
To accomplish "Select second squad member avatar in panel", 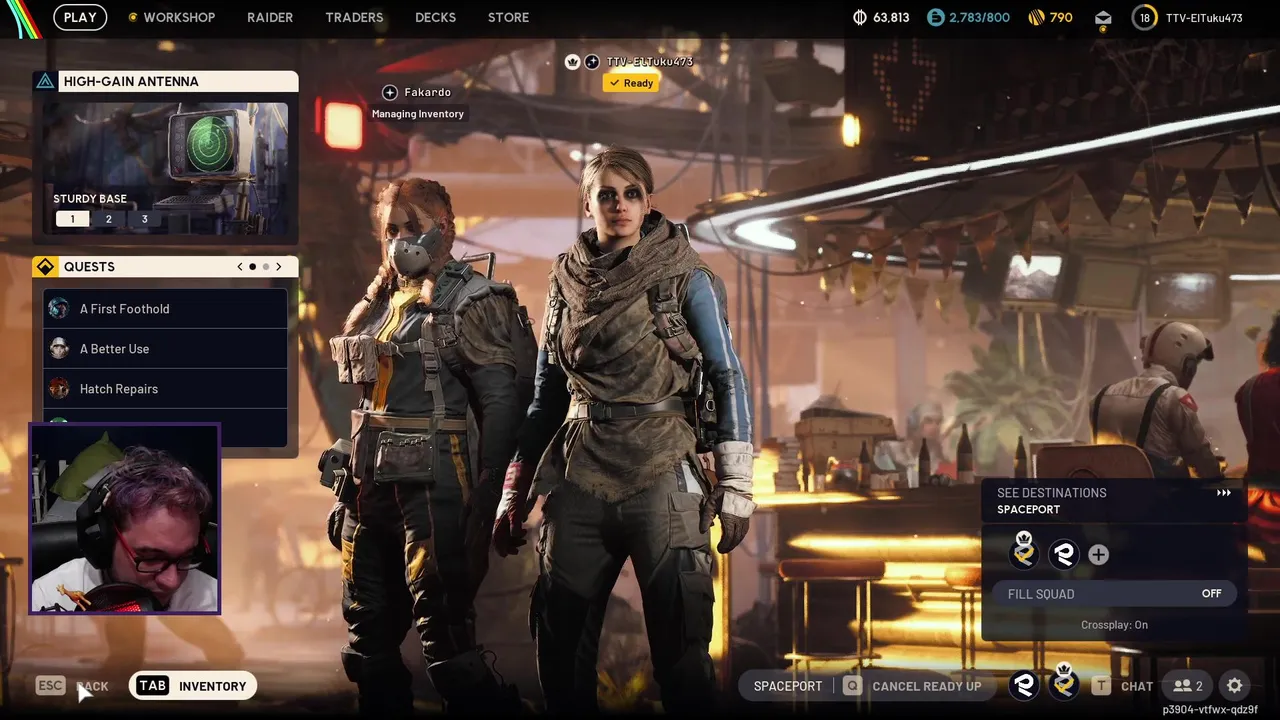I will 1063,554.
